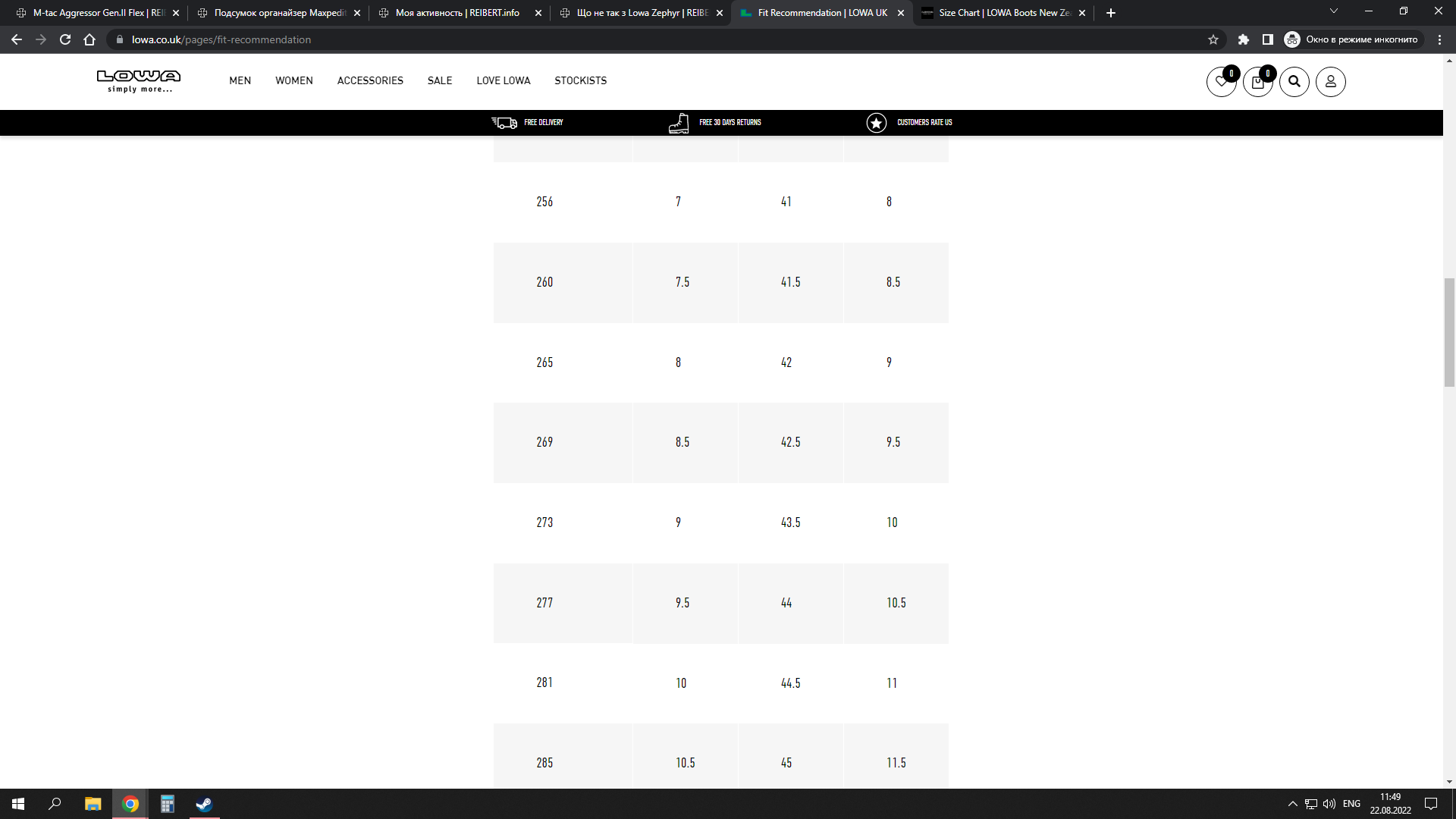Open Chrome extensions puzzle icon
The image size is (1456, 819).
tap(1244, 39)
